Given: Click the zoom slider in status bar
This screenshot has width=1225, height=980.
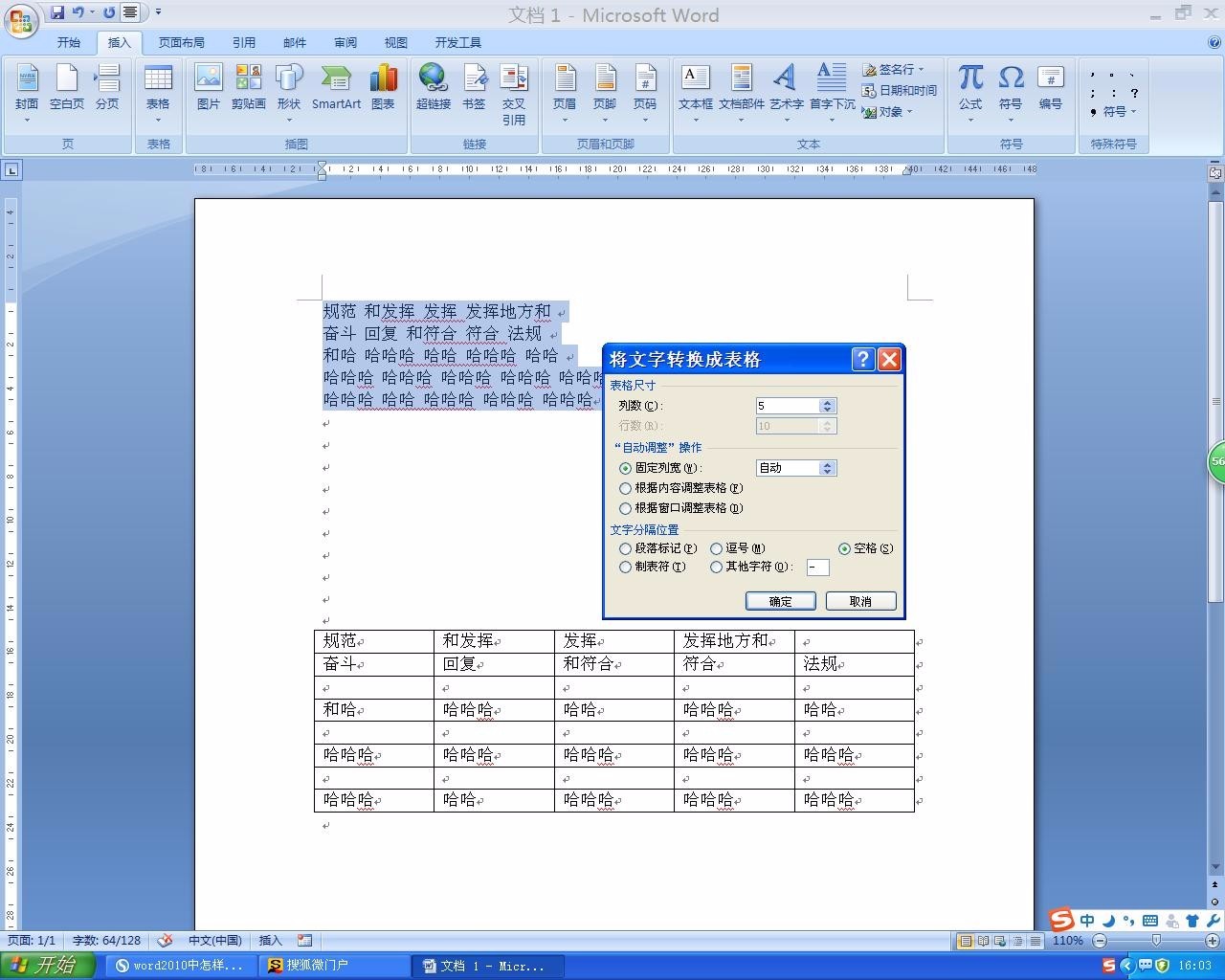Looking at the screenshot, I should click(x=1155, y=941).
